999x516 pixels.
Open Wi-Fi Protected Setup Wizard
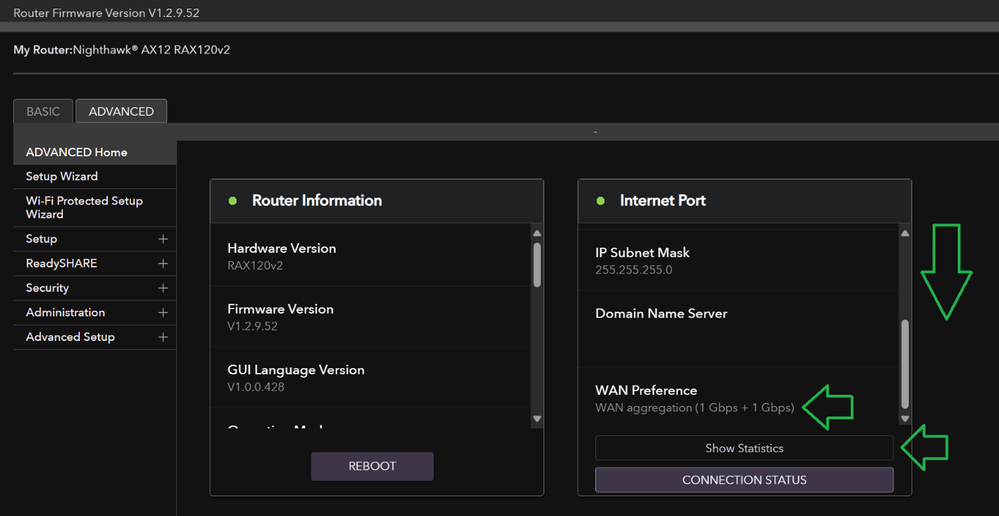click(84, 207)
